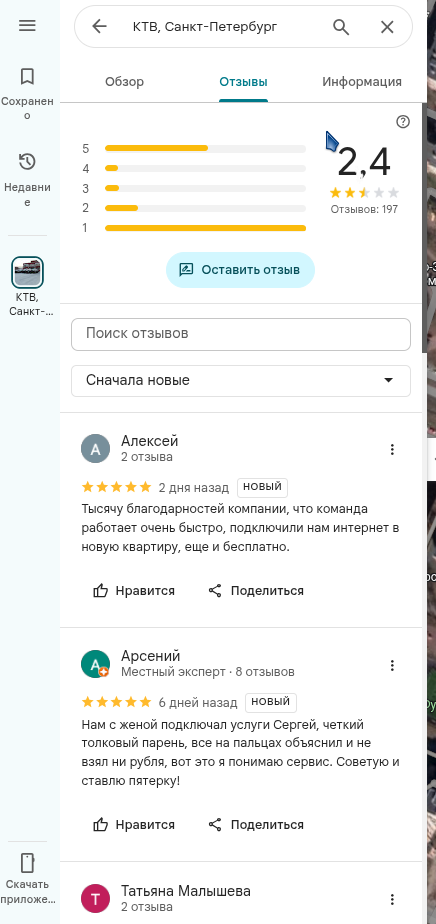Click the НОВЫЙ badge on Арсений's review

point(271,702)
